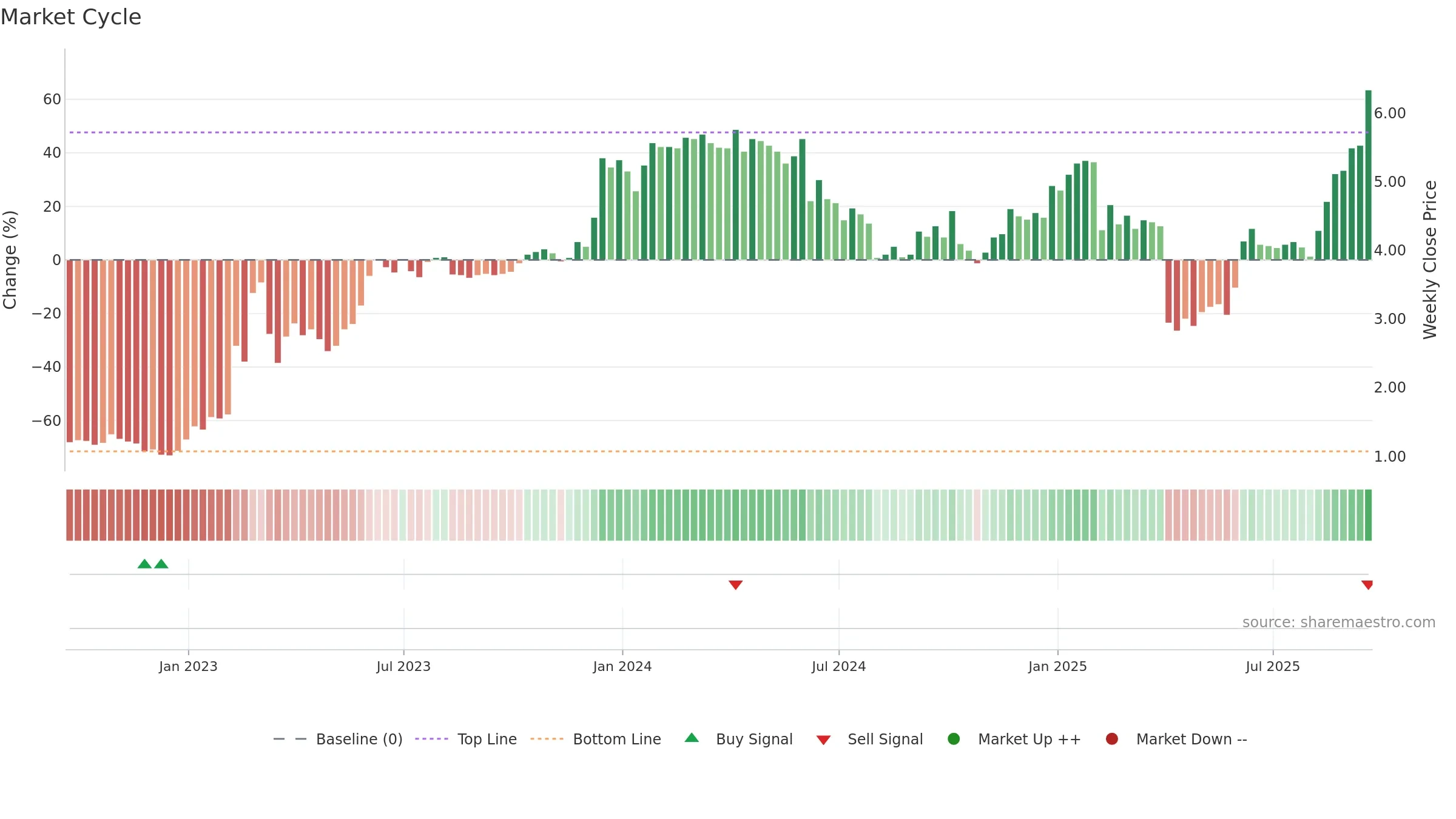Click the Jul 2024 axis label

839,666
